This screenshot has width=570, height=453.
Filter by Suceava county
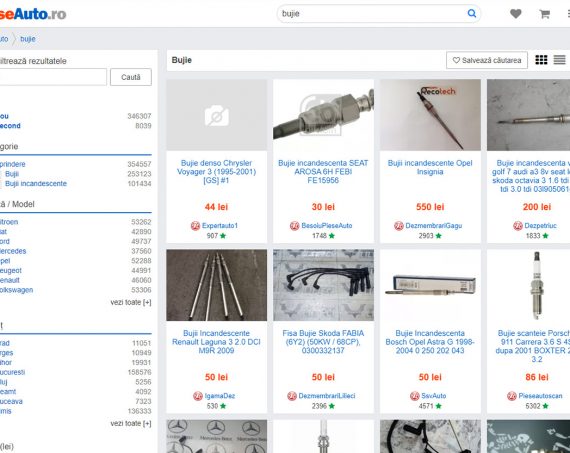[x=11, y=401]
